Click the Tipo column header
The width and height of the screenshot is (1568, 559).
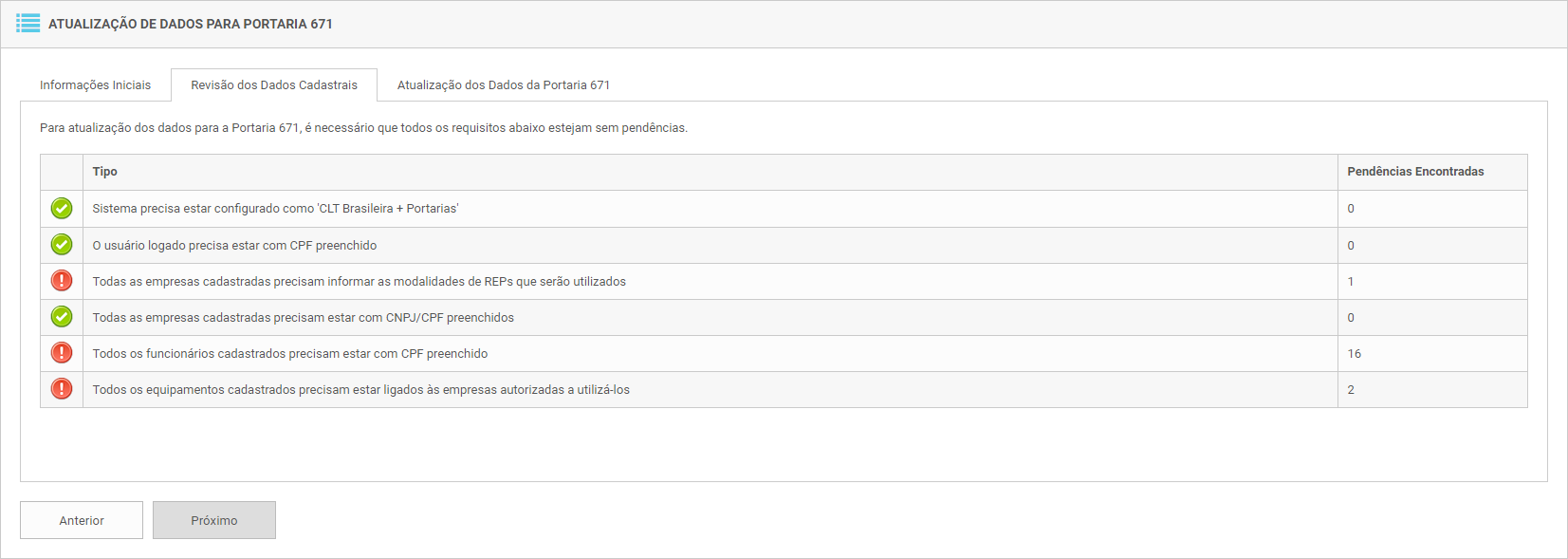[105, 172]
